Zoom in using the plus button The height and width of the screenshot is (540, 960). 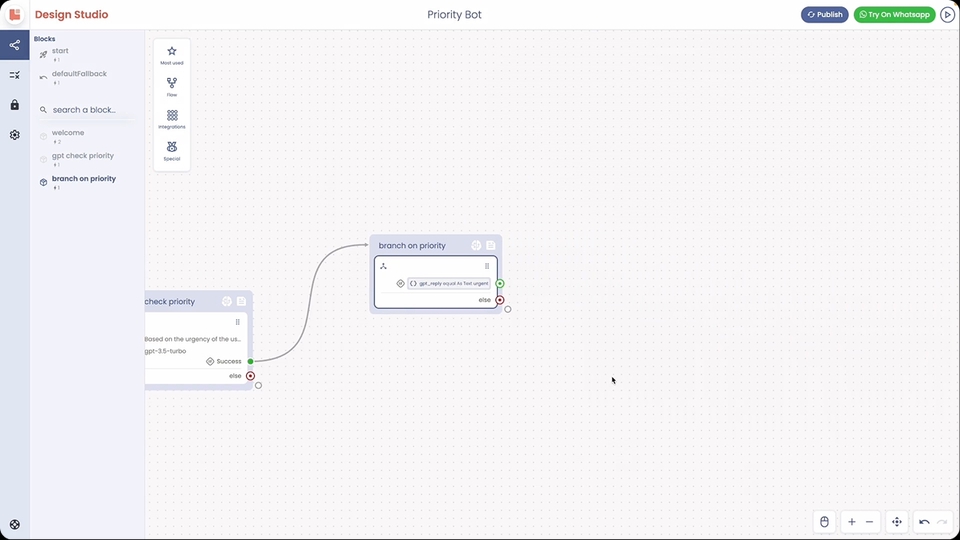(852, 522)
